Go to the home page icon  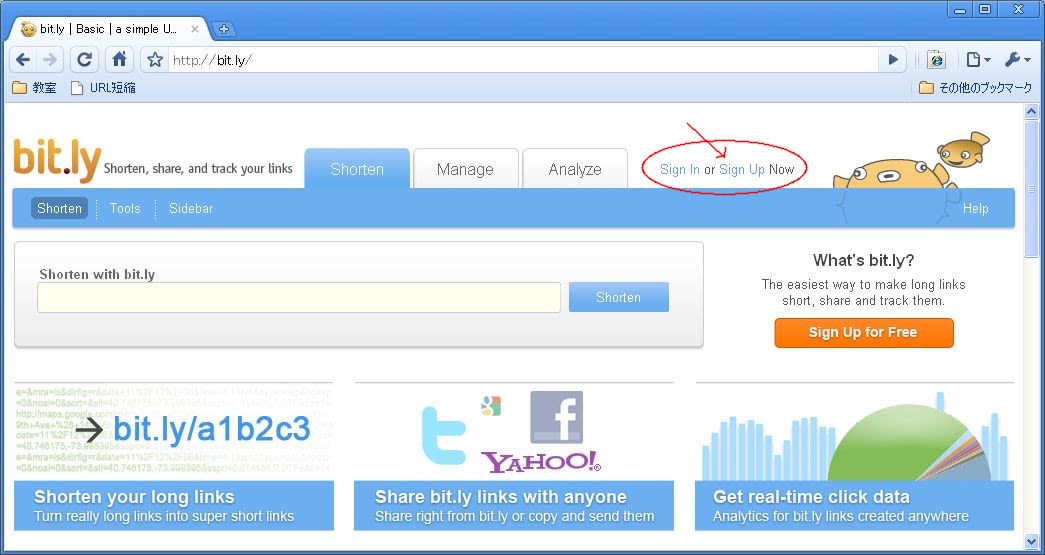[119, 60]
